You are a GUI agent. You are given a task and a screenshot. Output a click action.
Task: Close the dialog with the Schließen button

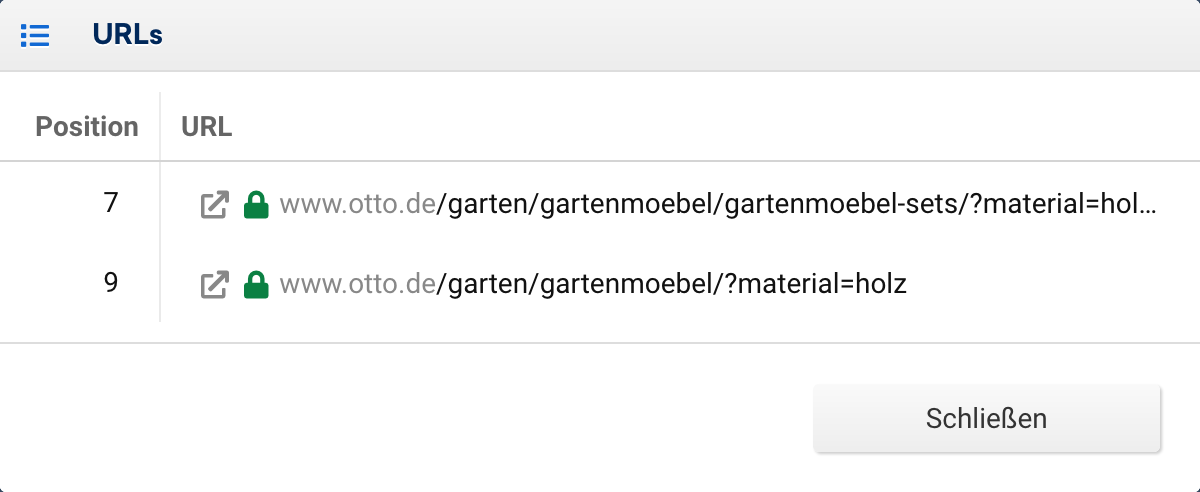click(986, 418)
